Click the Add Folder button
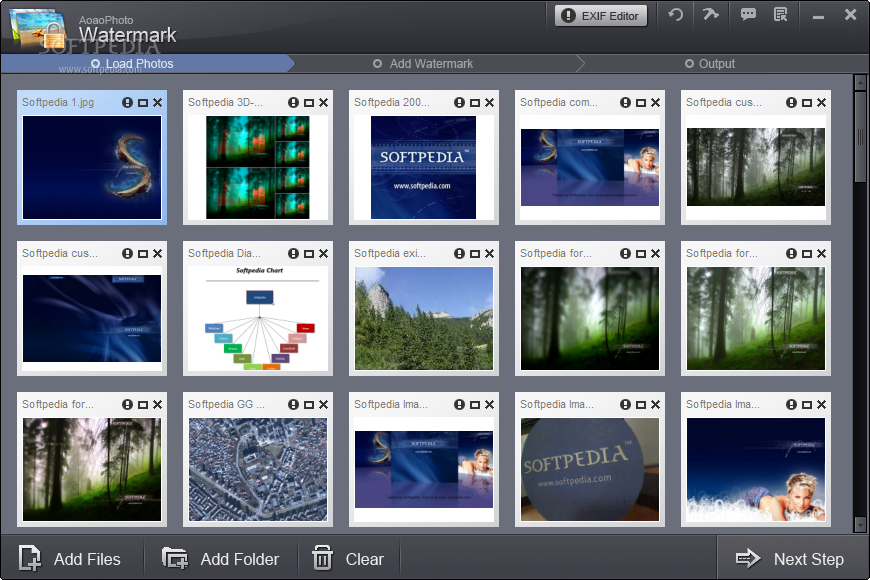 221,558
